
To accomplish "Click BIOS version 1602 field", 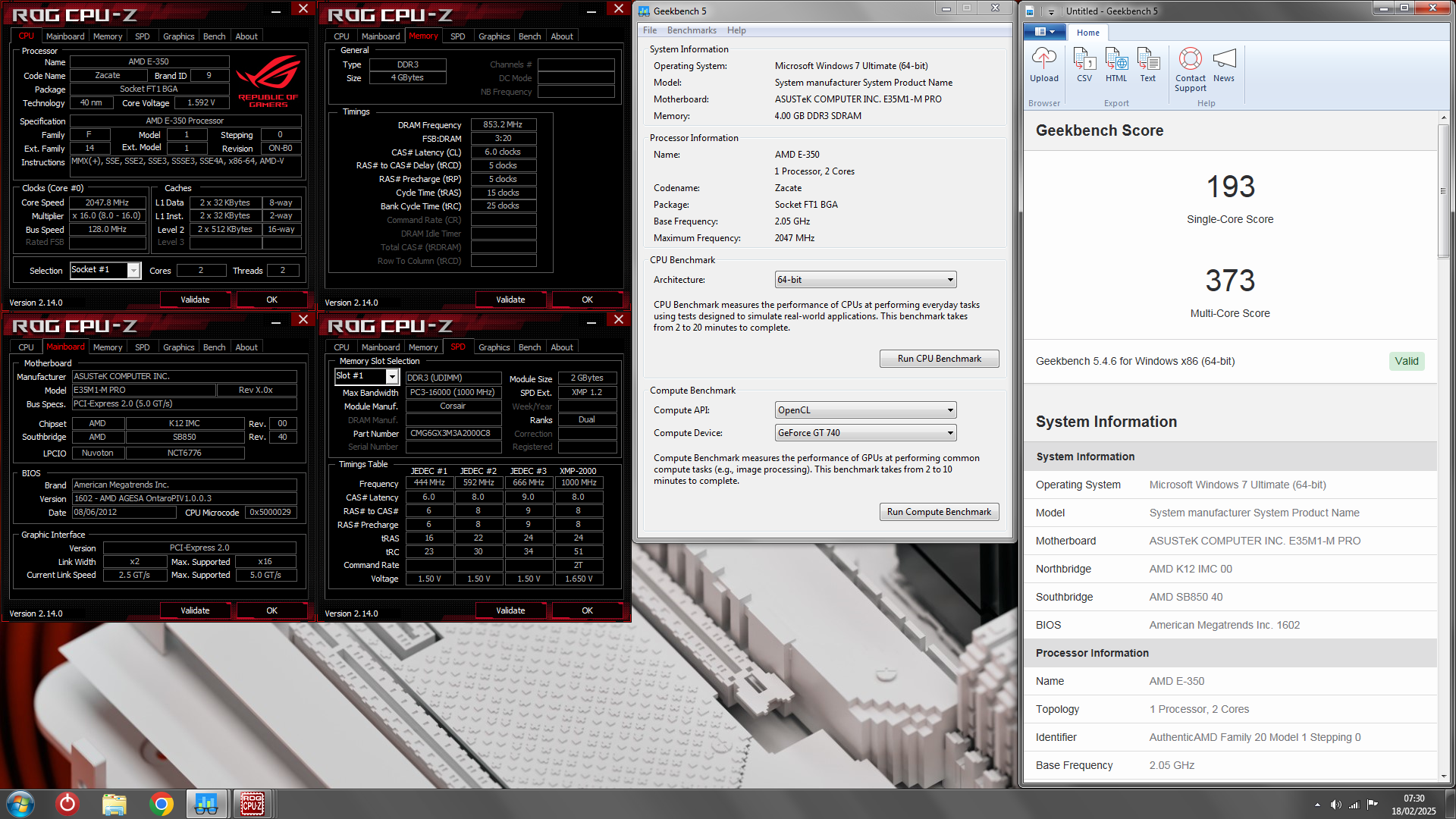I will [x=184, y=498].
